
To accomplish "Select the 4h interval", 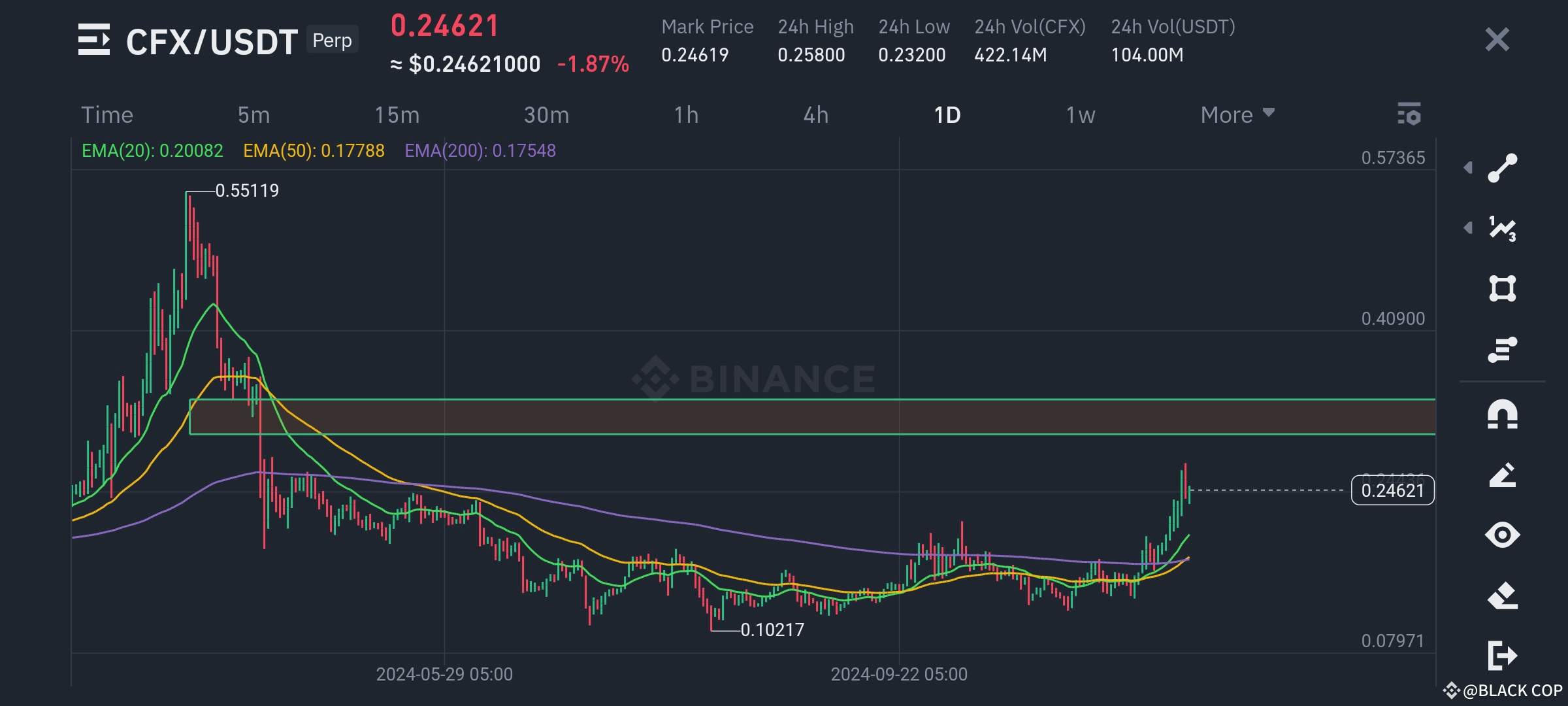I will (815, 115).
